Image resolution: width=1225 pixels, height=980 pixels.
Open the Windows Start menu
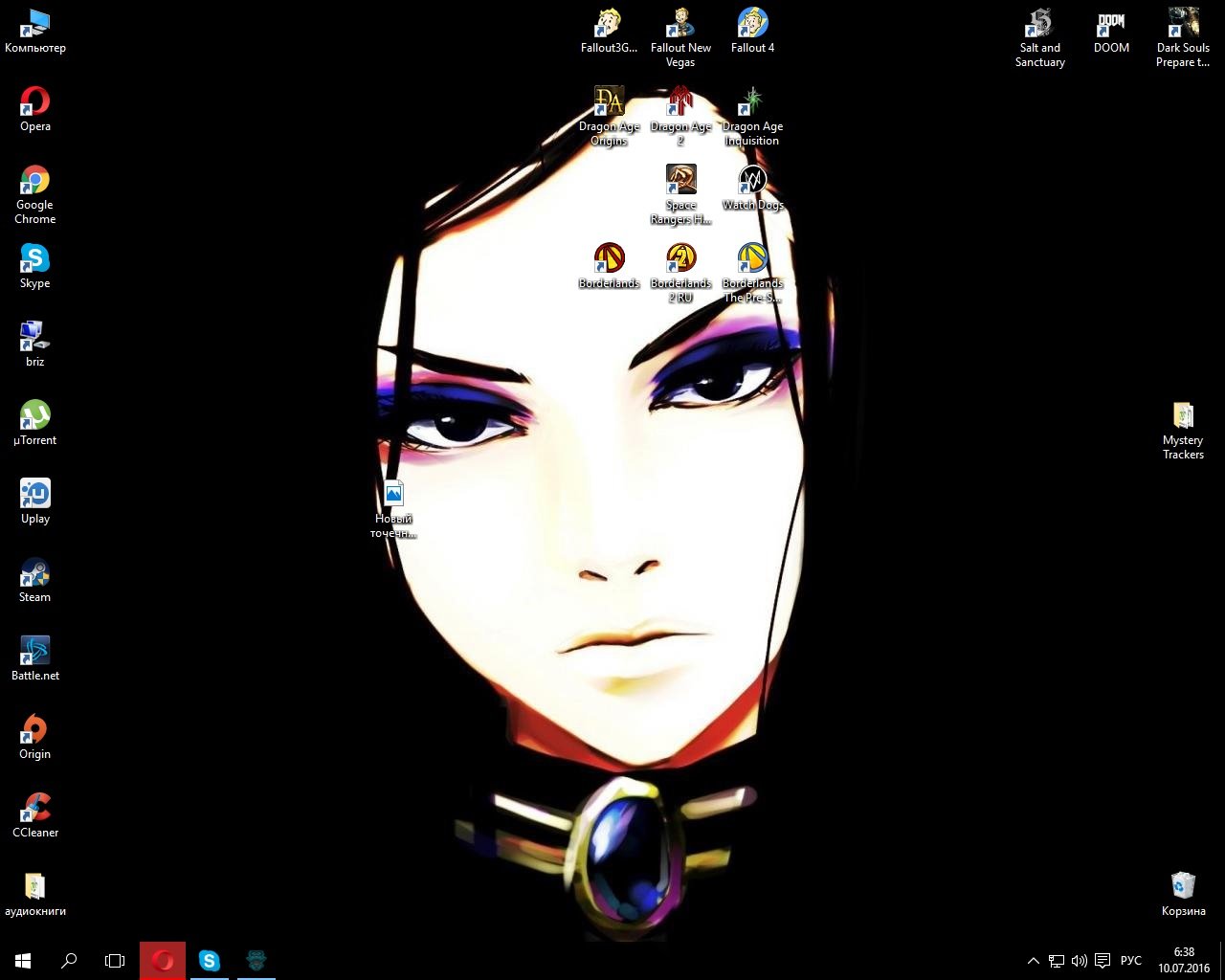coord(23,961)
